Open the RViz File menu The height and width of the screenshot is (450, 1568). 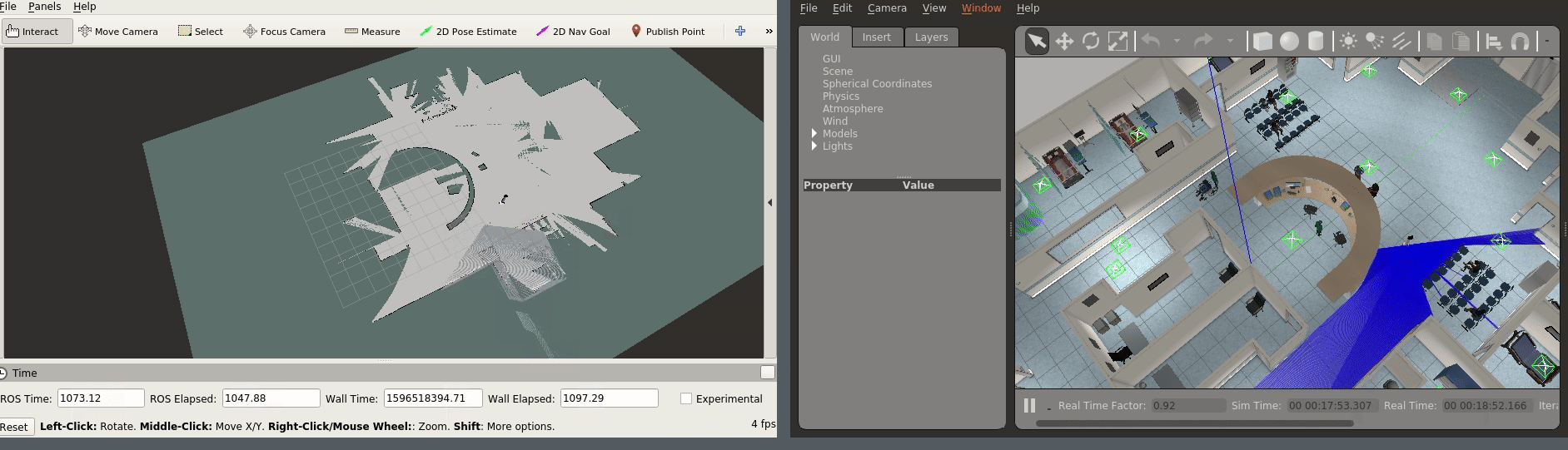8,7
